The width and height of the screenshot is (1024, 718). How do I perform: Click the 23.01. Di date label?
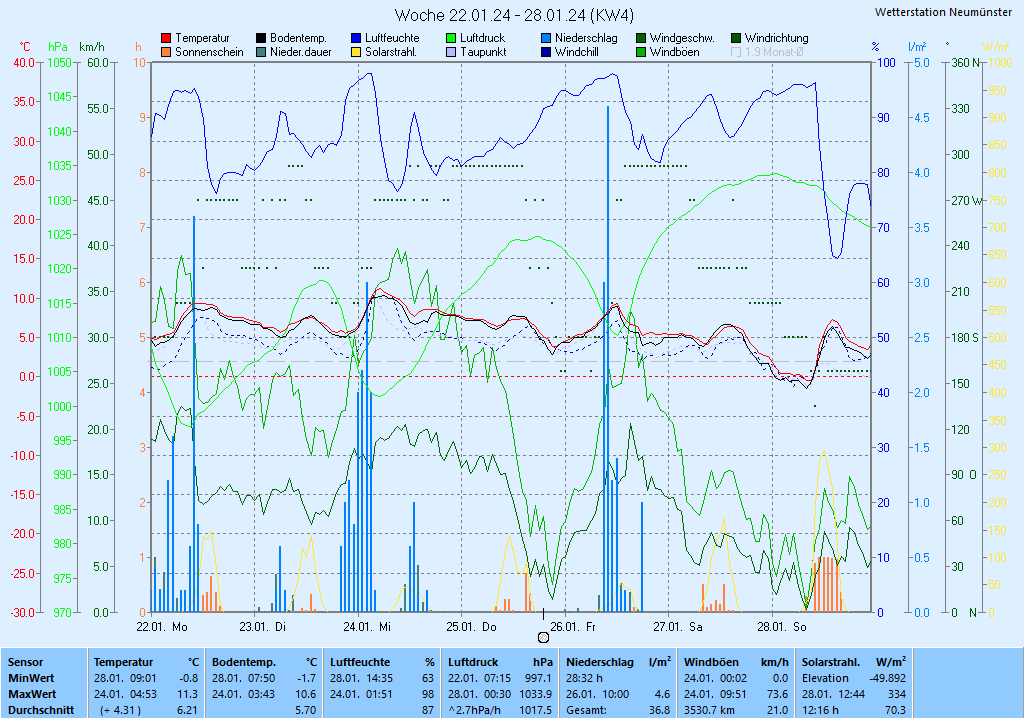263,627
